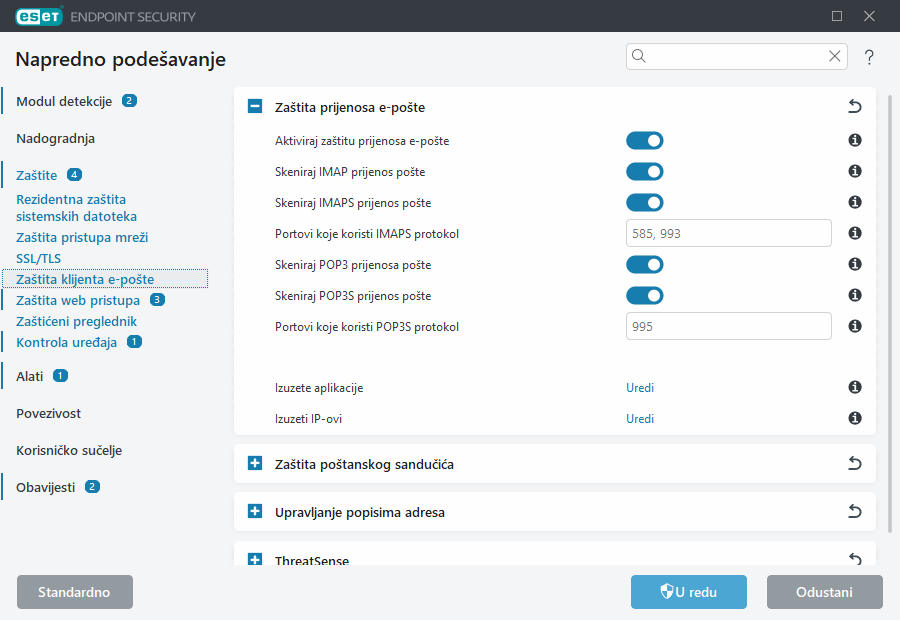Click the help question mark icon

pos(869,57)
